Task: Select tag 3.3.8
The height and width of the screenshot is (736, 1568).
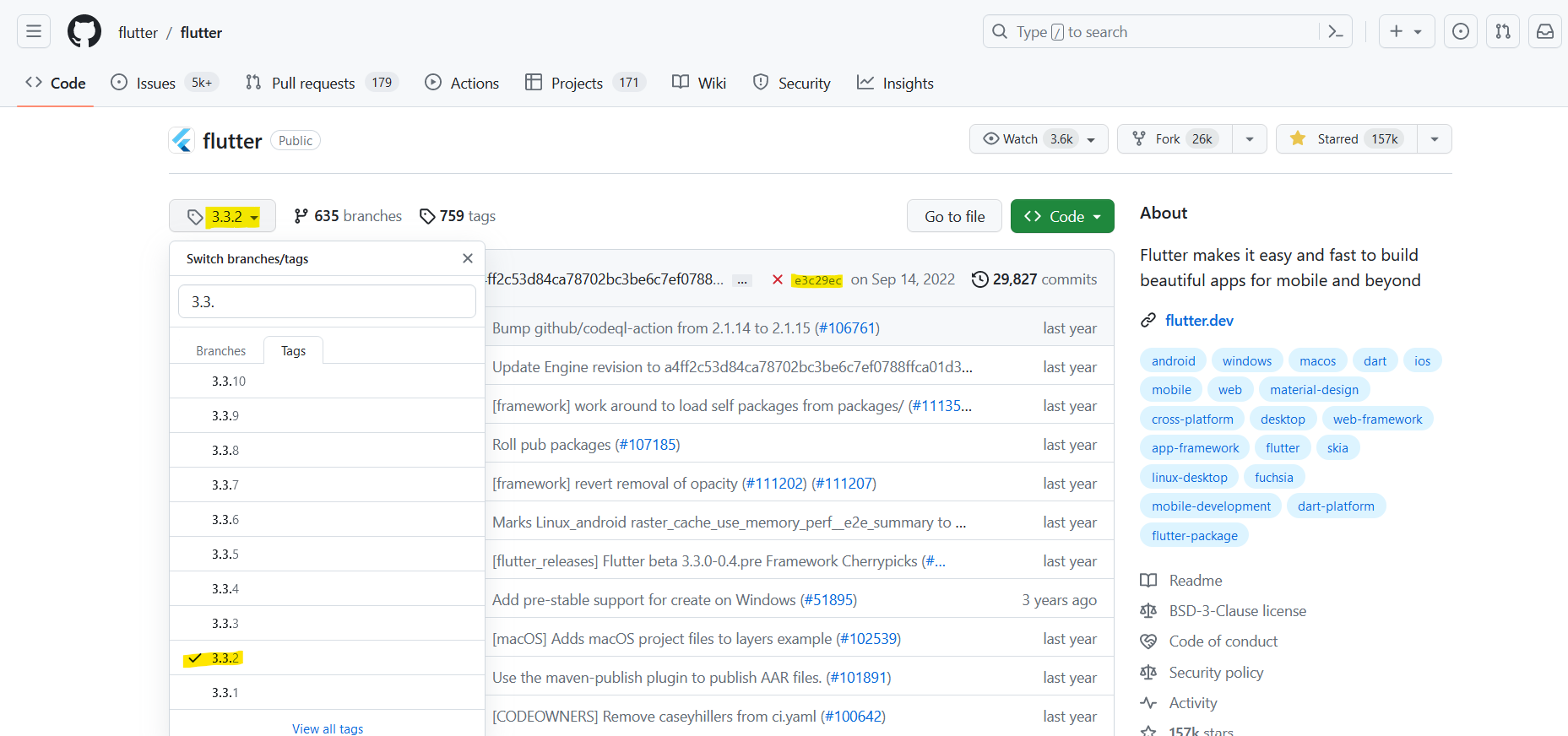Action: pos(327,450)
